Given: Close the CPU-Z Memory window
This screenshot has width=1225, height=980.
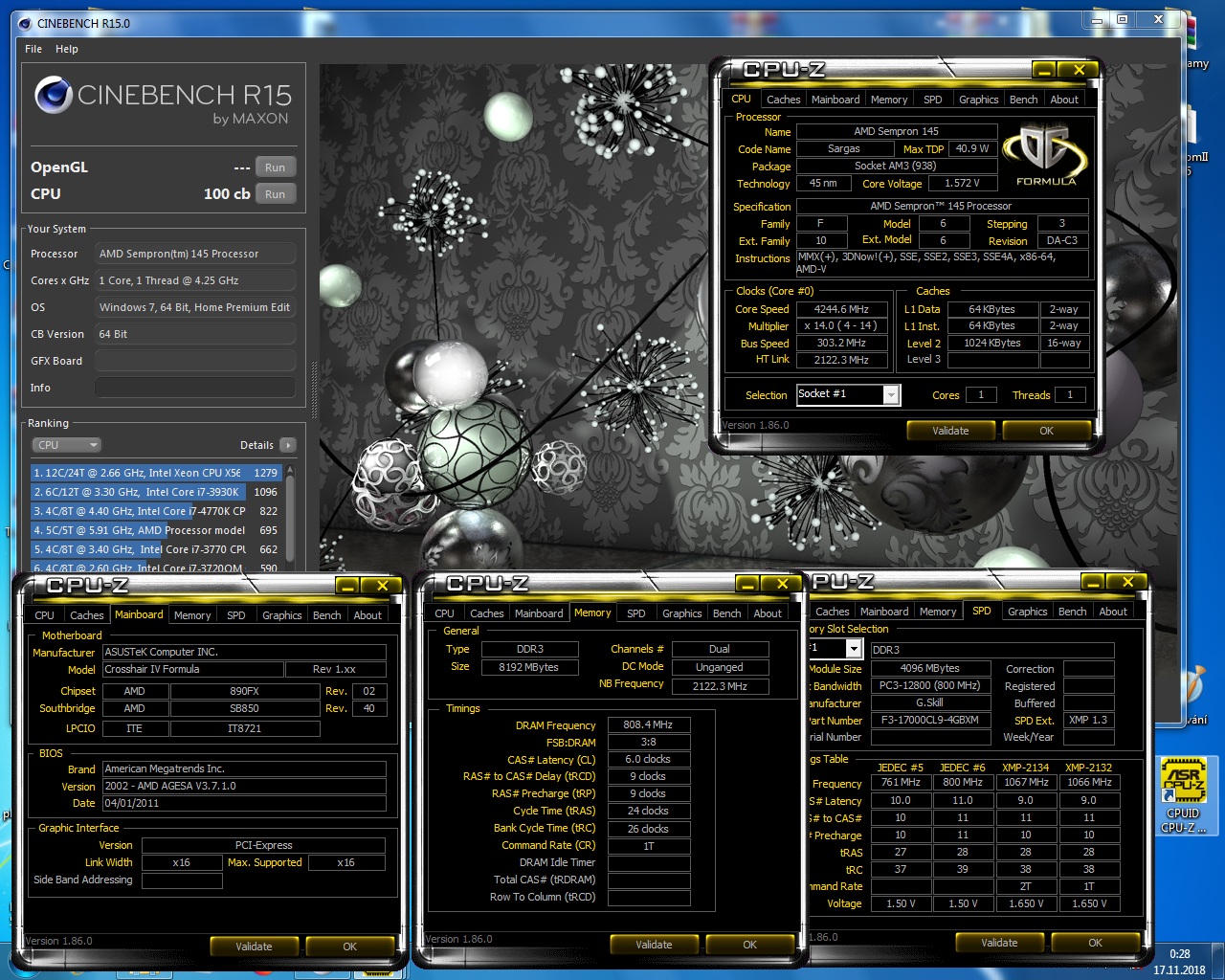Looking at the screenshot, I should [x=782, y=584].
